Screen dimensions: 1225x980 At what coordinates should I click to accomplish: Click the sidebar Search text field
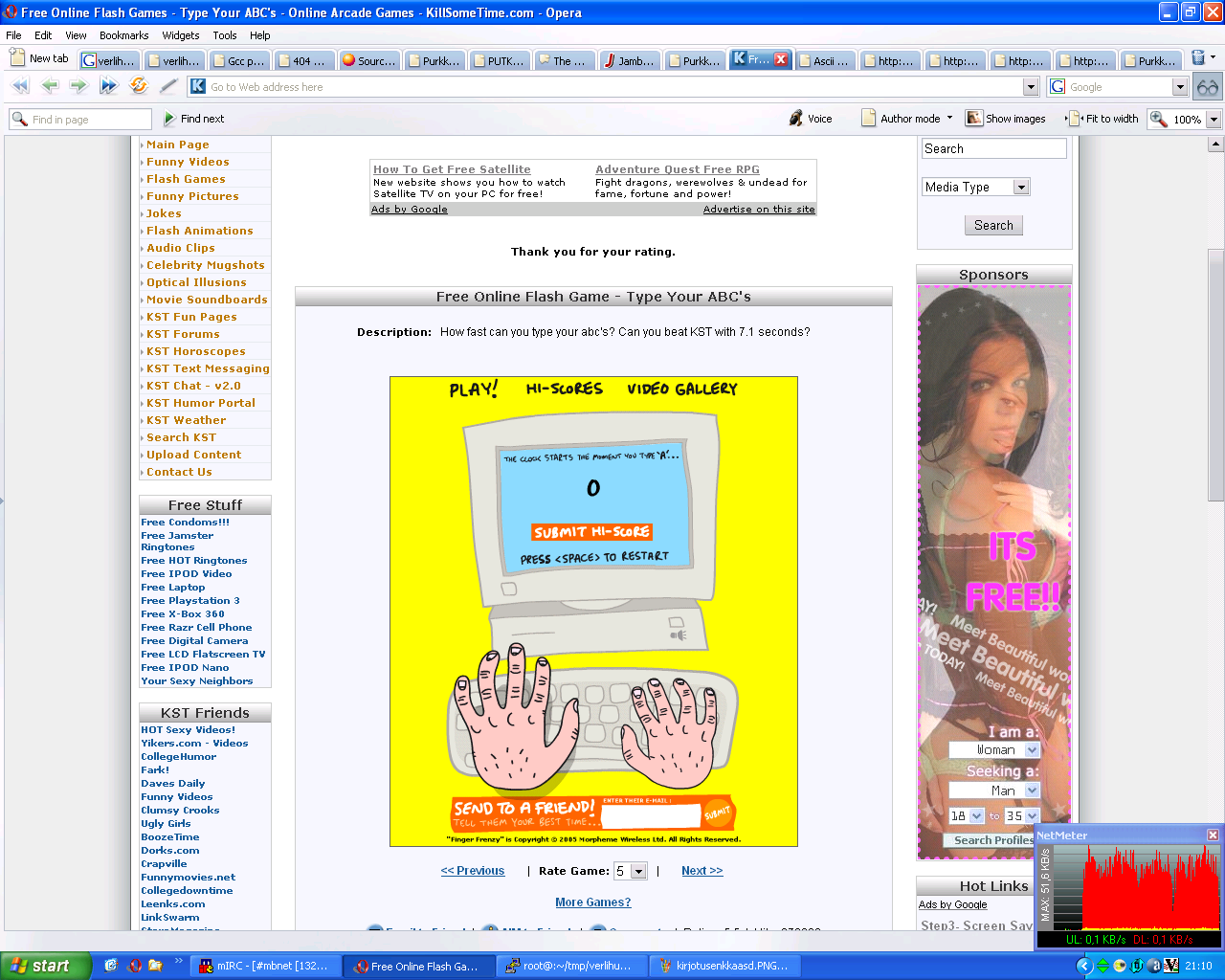tap(994, 149)
